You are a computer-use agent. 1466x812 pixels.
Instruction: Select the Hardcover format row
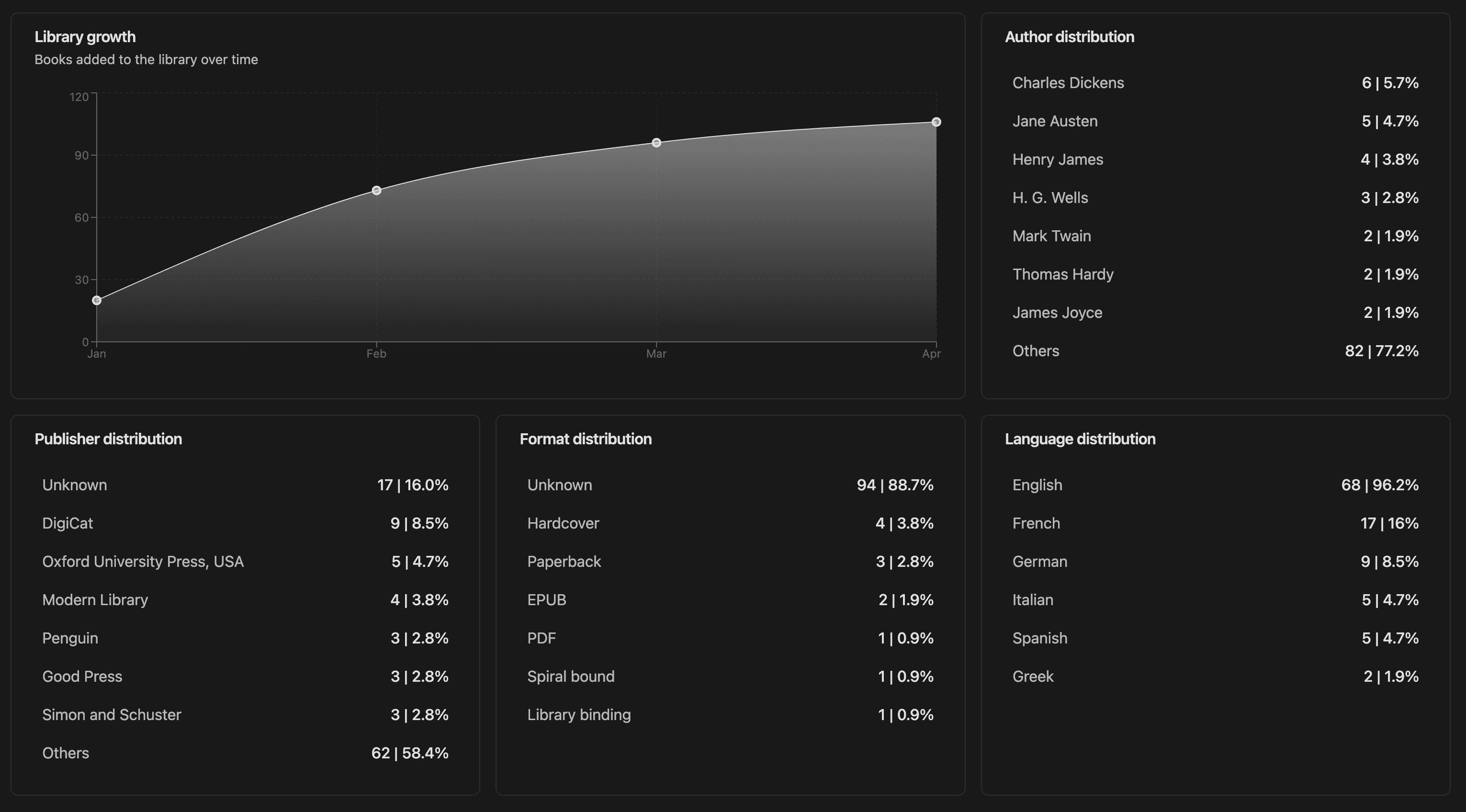coord(562,523)
